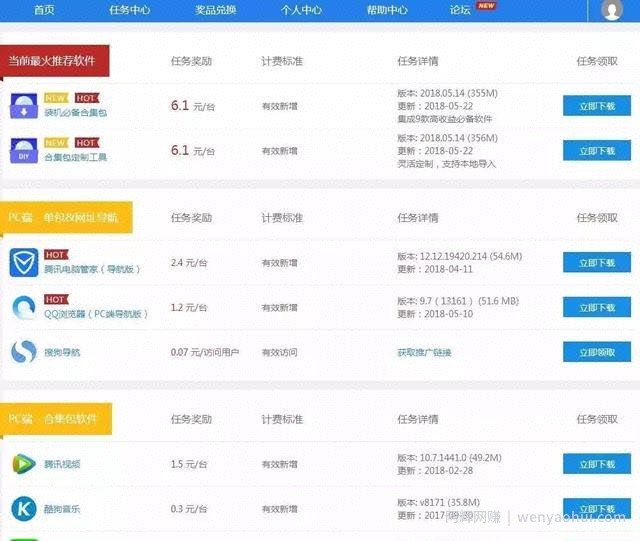Switch to 个人中心 tab
This screenshot has width=640, height=541.
301,10
